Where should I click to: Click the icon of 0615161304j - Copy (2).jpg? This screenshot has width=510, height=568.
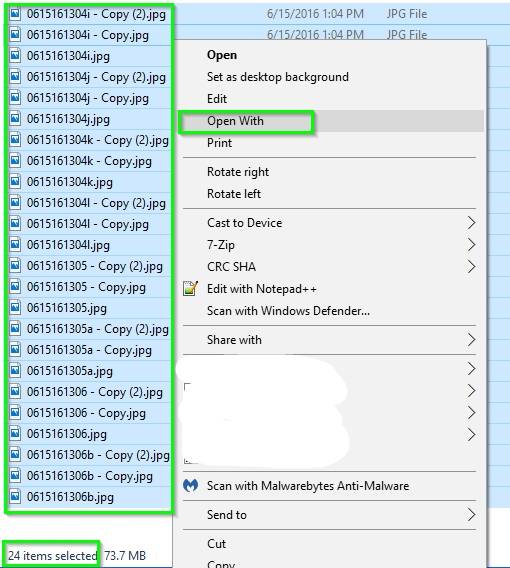[15, 77]
